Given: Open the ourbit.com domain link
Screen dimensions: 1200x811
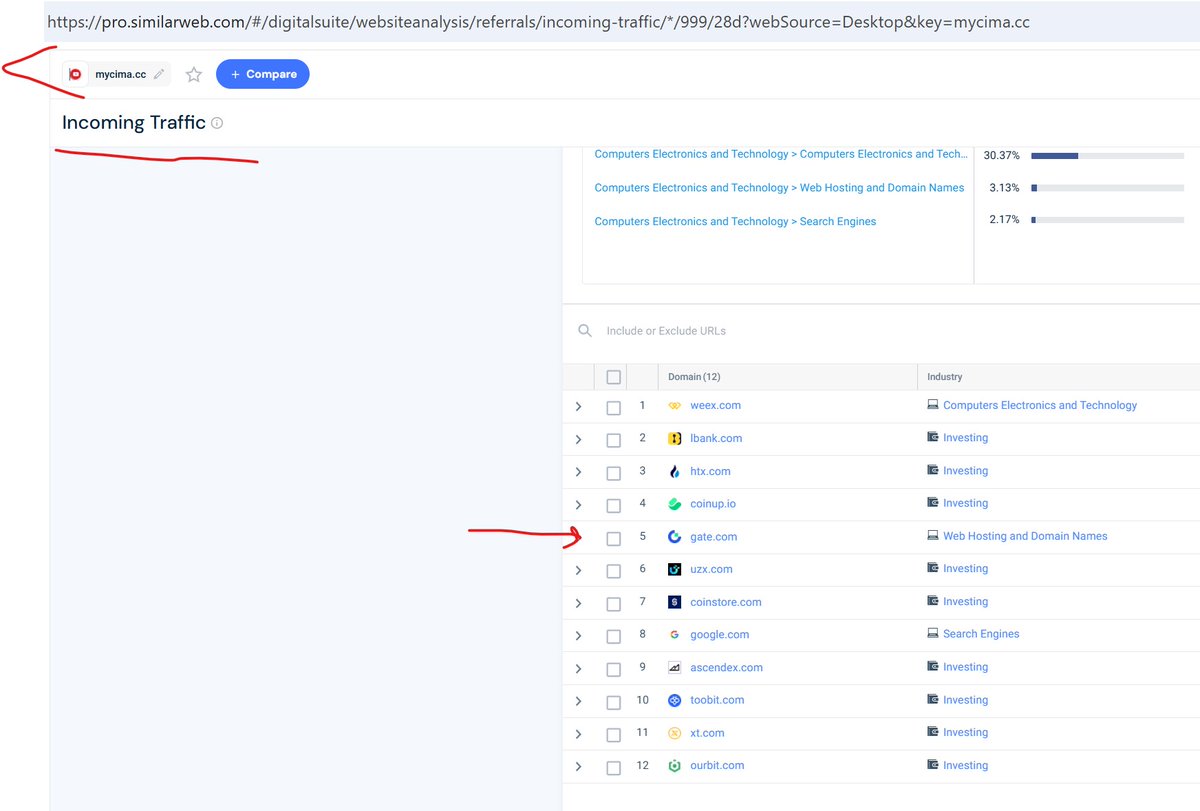Looking at the screenshot, I should coord(717,765).
